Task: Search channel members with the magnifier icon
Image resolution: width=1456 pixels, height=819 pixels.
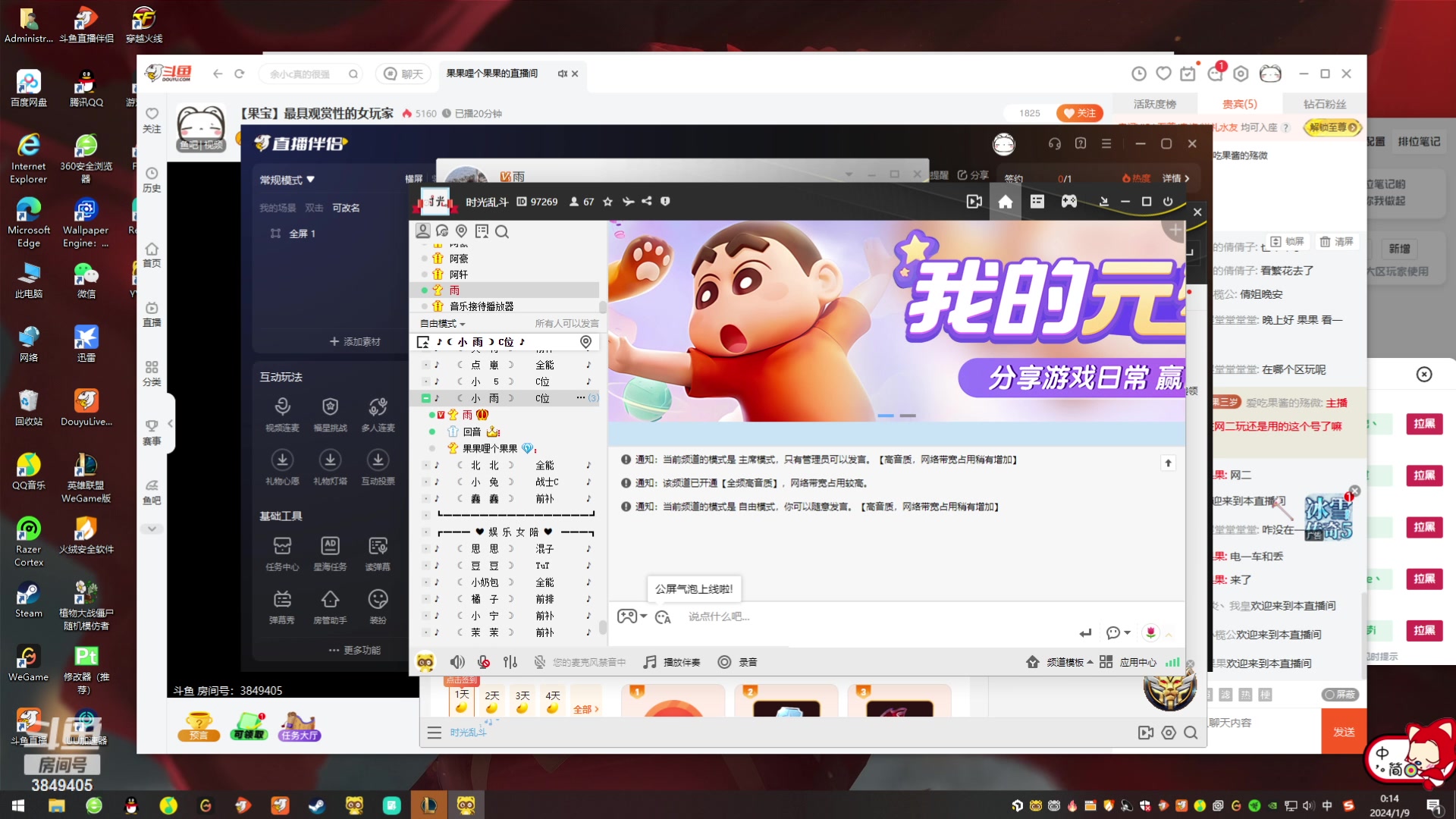Action: click(502, 231)
